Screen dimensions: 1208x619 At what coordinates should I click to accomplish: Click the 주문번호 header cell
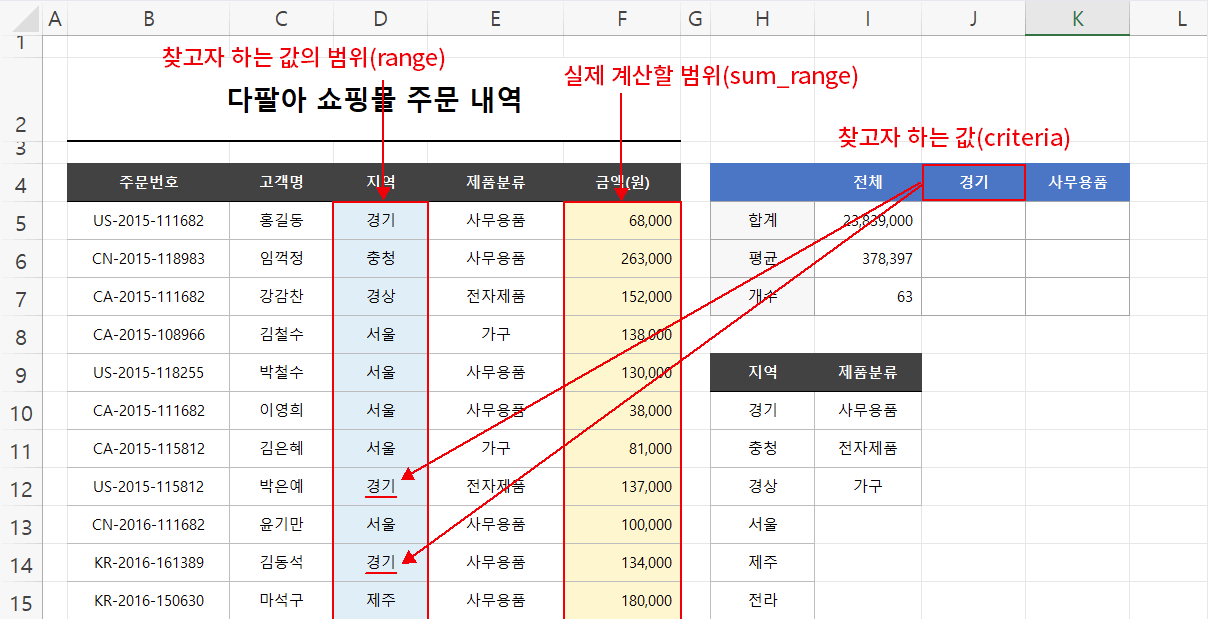tap(148, 182)
